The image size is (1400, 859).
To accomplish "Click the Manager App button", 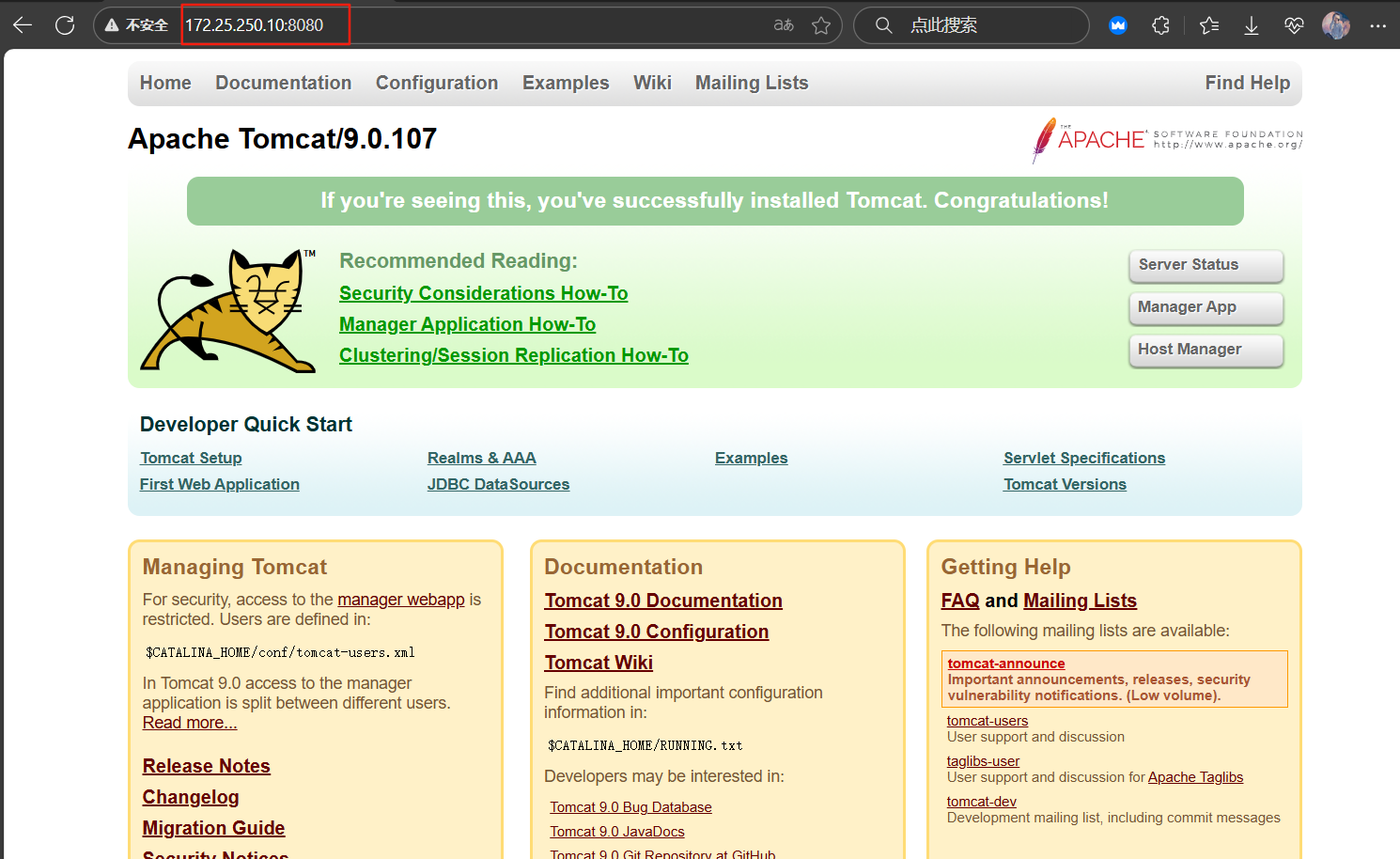I will pos(1206,307).
